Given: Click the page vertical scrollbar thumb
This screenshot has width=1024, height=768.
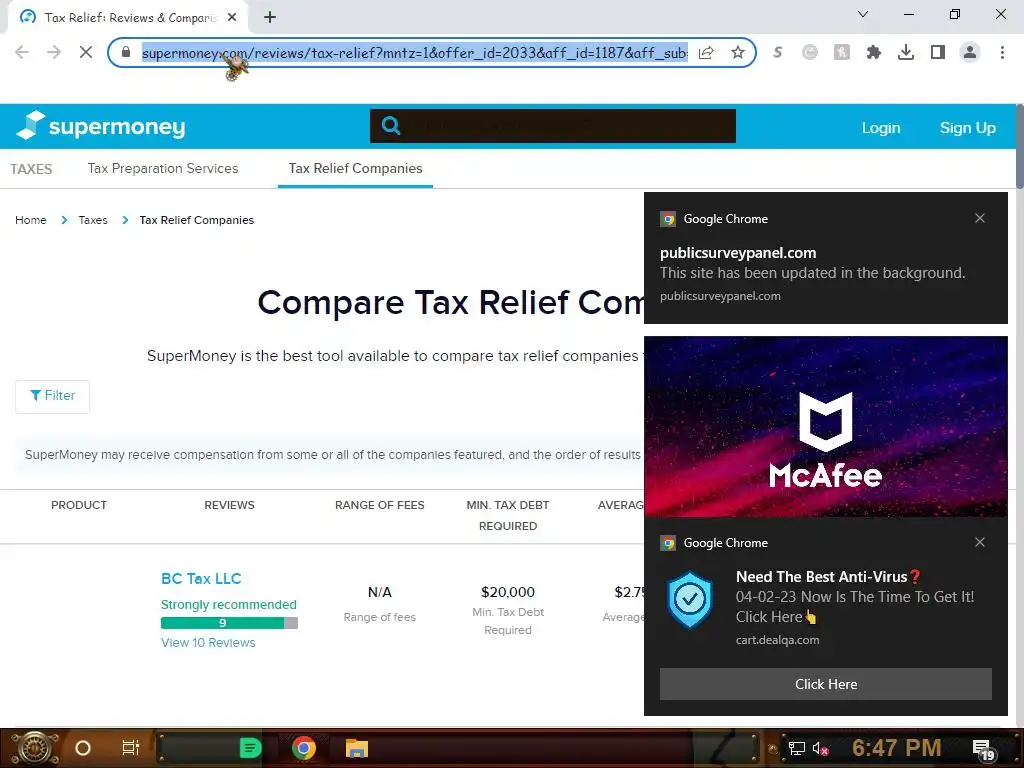Looking at the screenshot, I should point(1019,146).
